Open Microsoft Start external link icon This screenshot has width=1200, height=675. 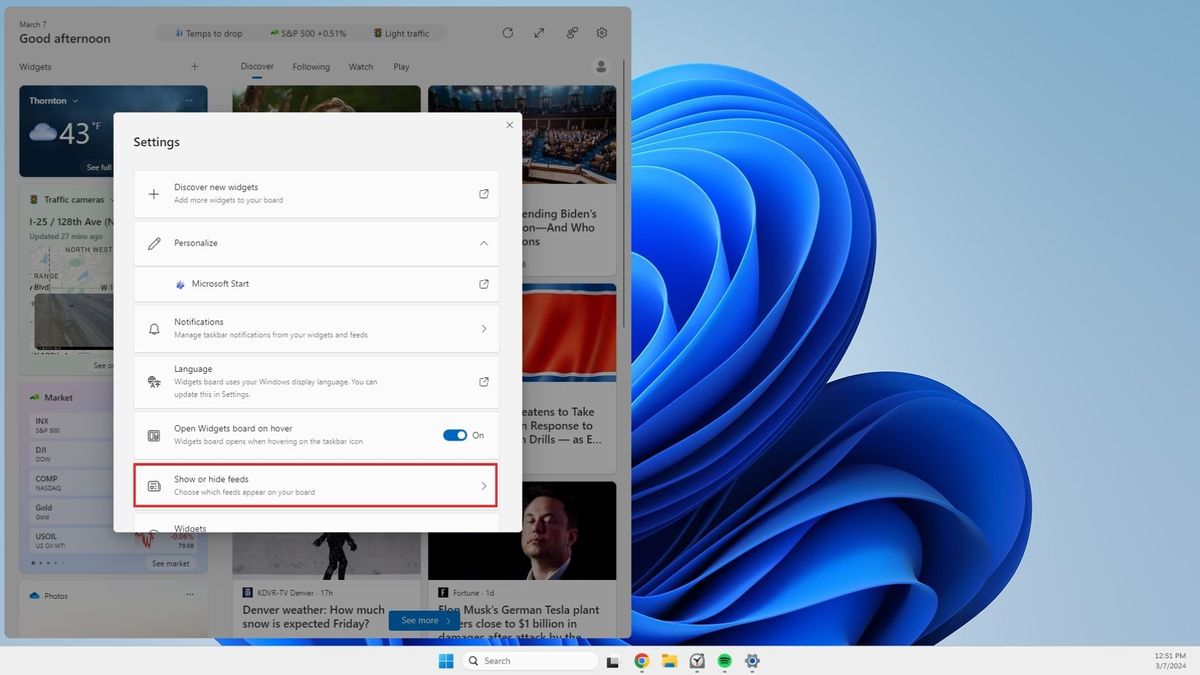pos(484,284)
